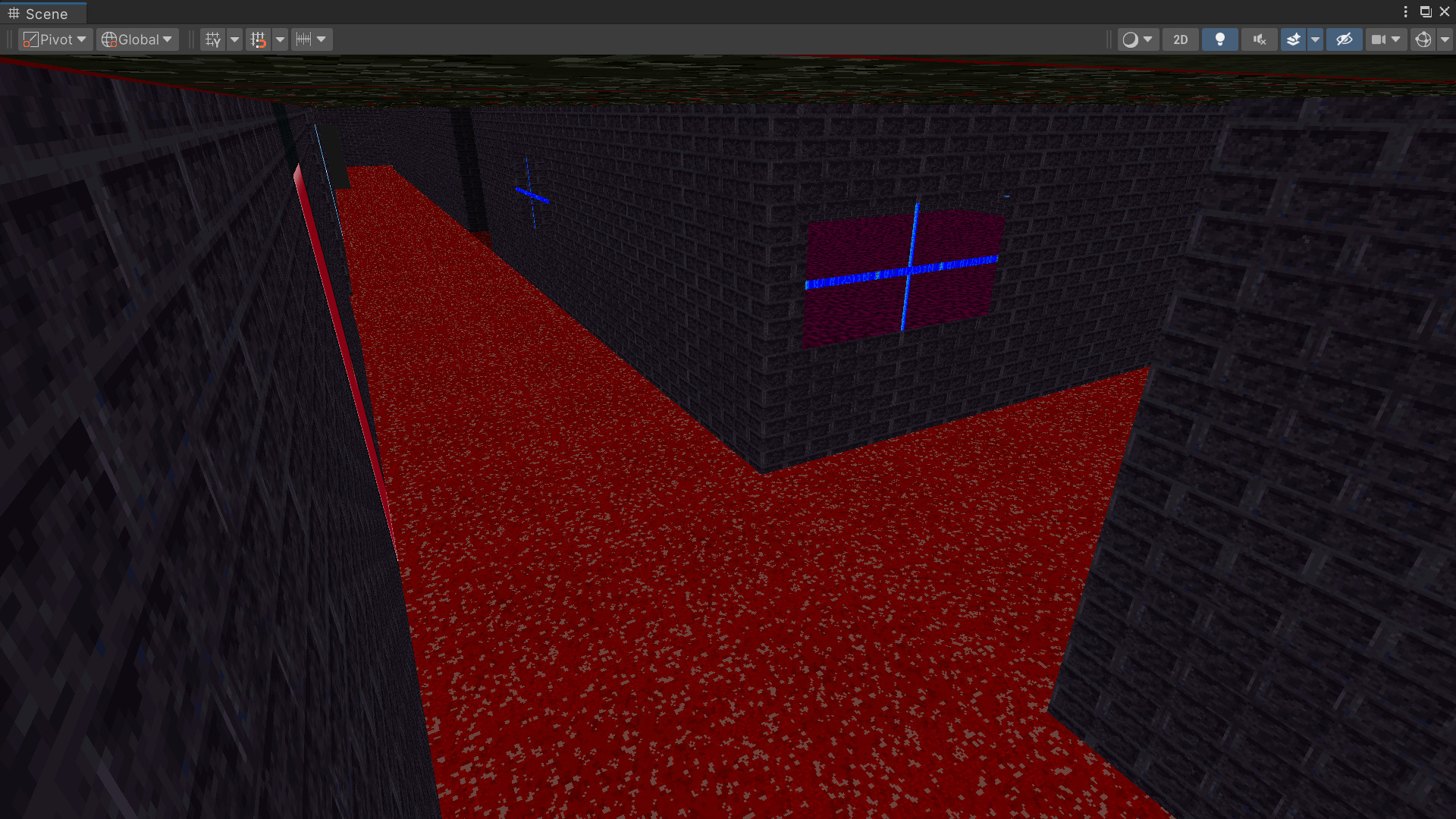
Task: Switch to the Scene tab
Action: (42, 12)
